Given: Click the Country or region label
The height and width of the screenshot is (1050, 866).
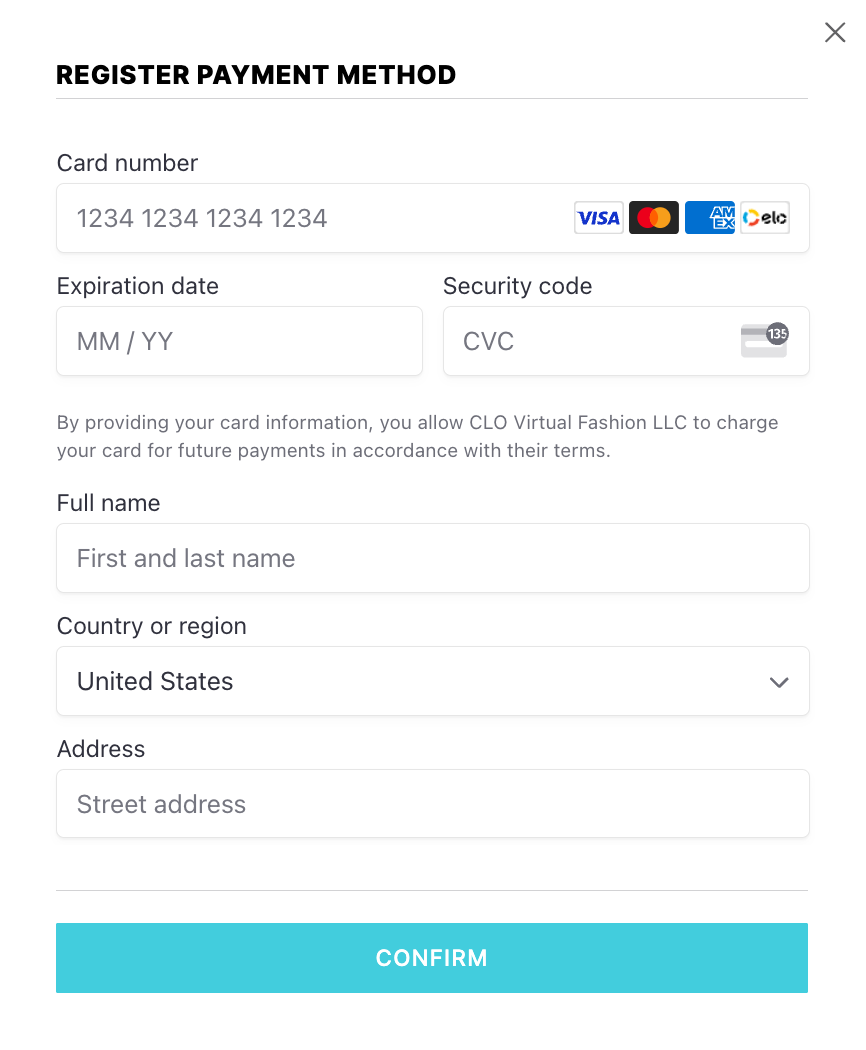Looking at the screenshot, I should click(x=152, y=626).
